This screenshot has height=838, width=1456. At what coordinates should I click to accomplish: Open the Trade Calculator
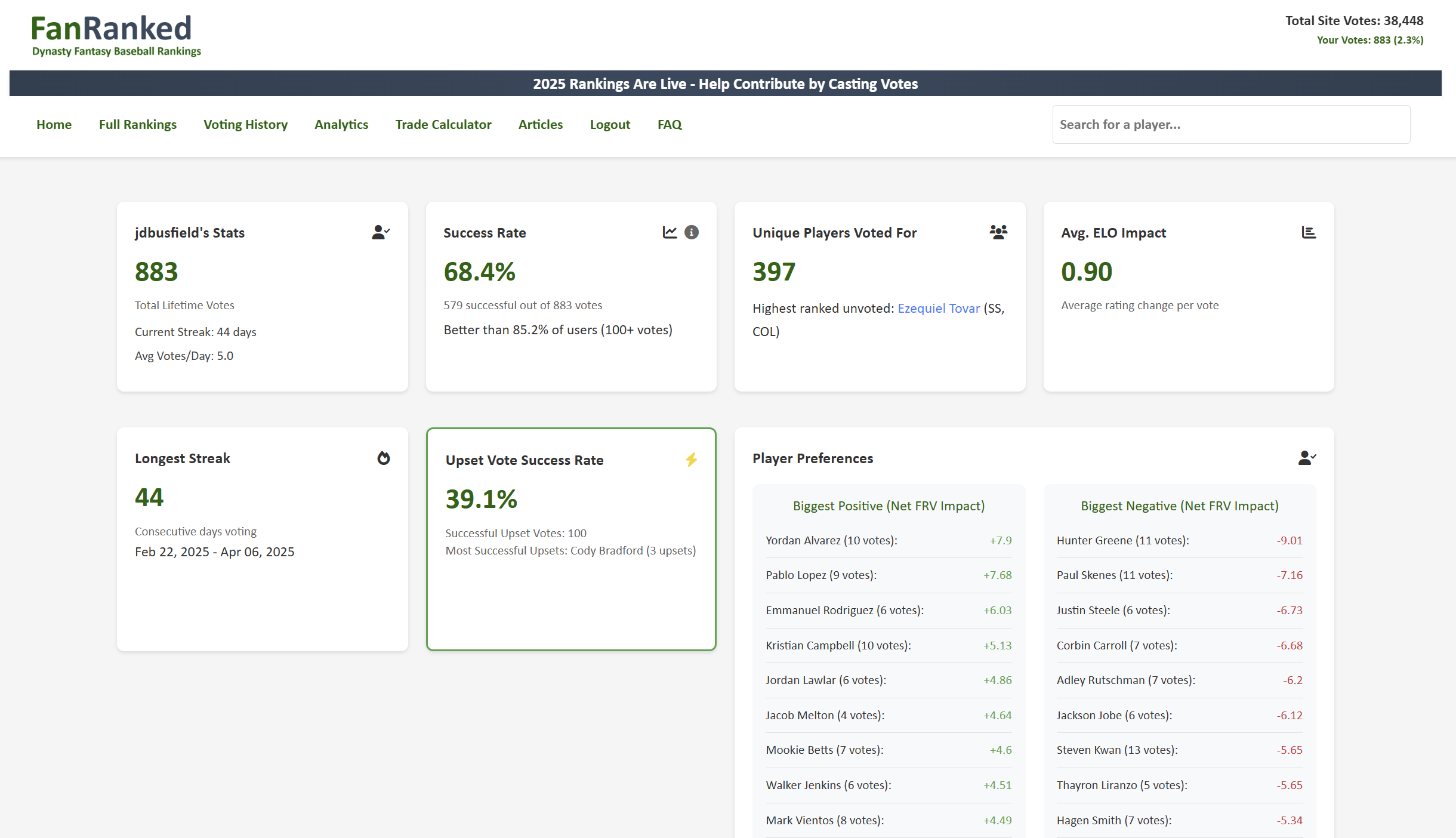click(443, 124)
